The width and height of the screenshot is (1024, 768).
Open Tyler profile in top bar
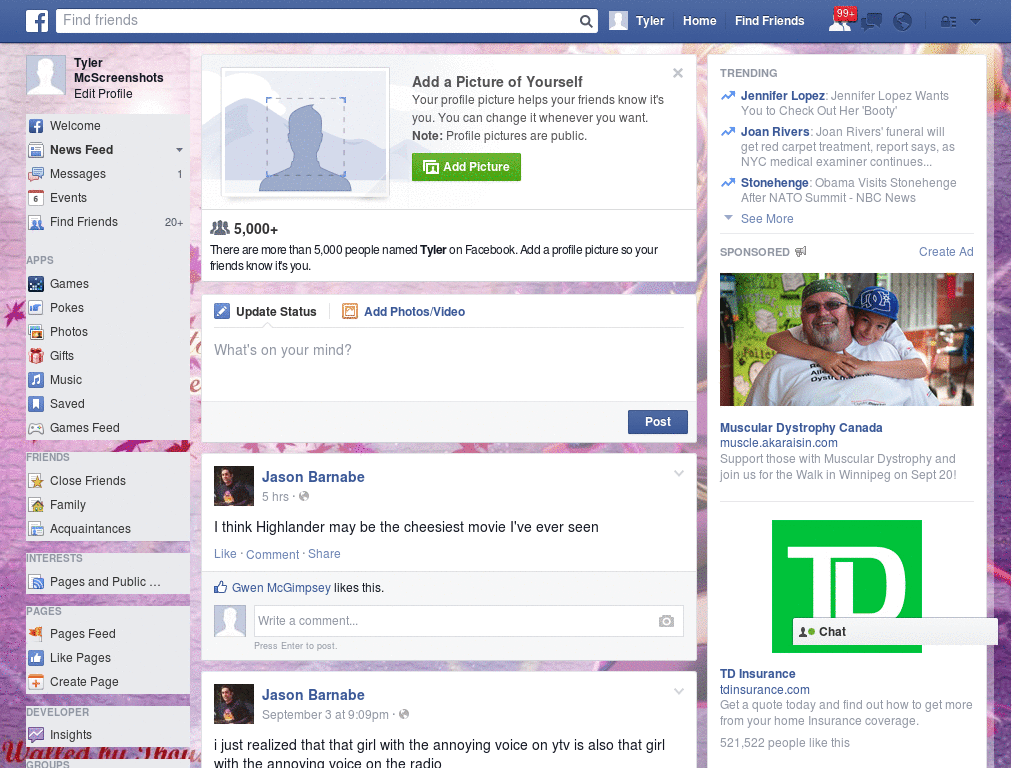pos(637,21)
